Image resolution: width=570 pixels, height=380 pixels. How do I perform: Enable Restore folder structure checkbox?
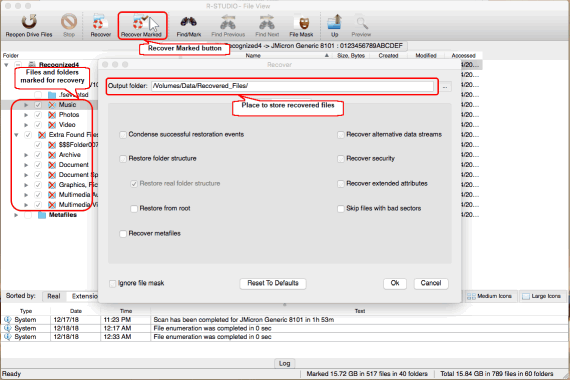click(x=123, y=159)
